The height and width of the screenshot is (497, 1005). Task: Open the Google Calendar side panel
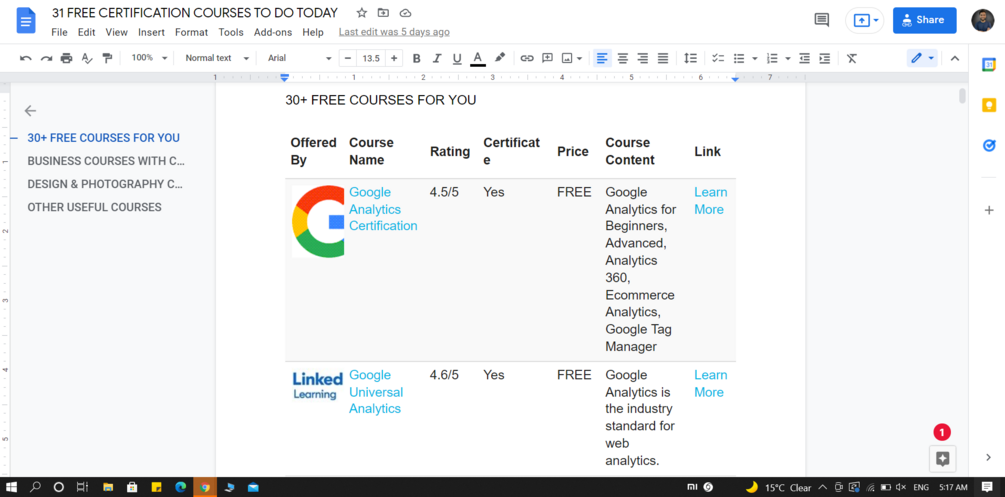point(989,64)
